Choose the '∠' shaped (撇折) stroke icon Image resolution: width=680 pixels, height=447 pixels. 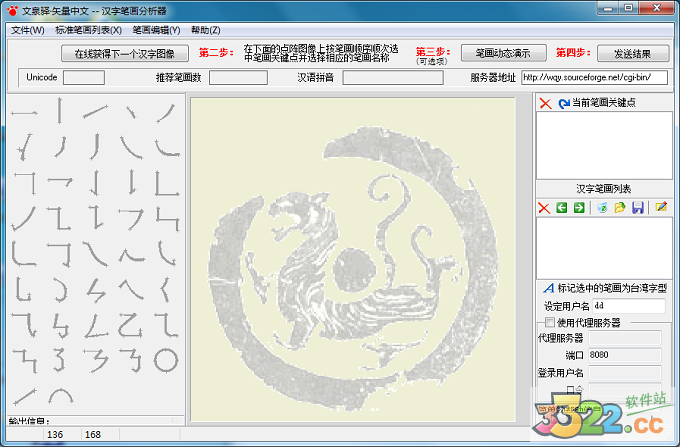point(96,325)
